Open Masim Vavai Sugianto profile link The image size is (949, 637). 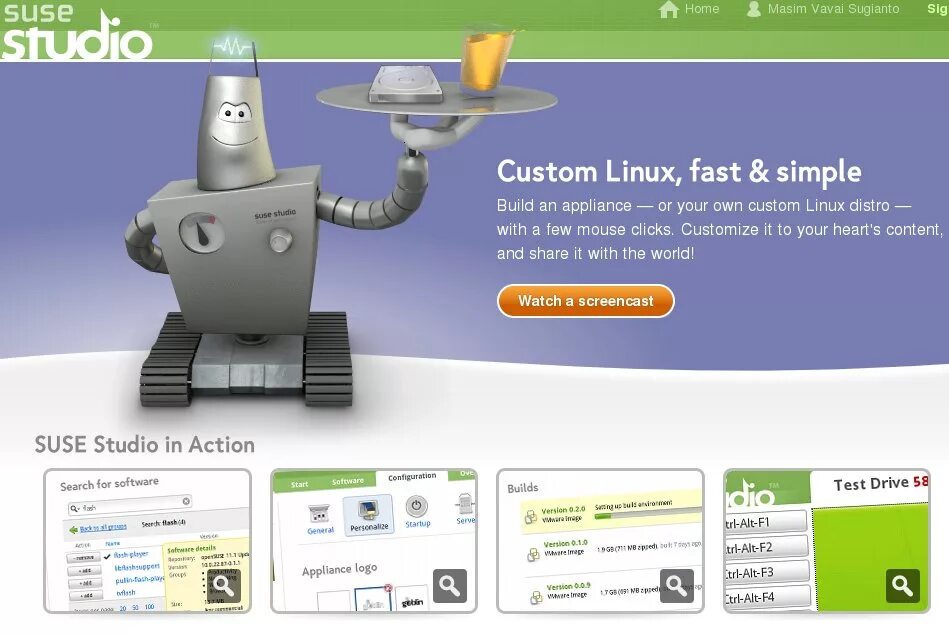[833, 9]
